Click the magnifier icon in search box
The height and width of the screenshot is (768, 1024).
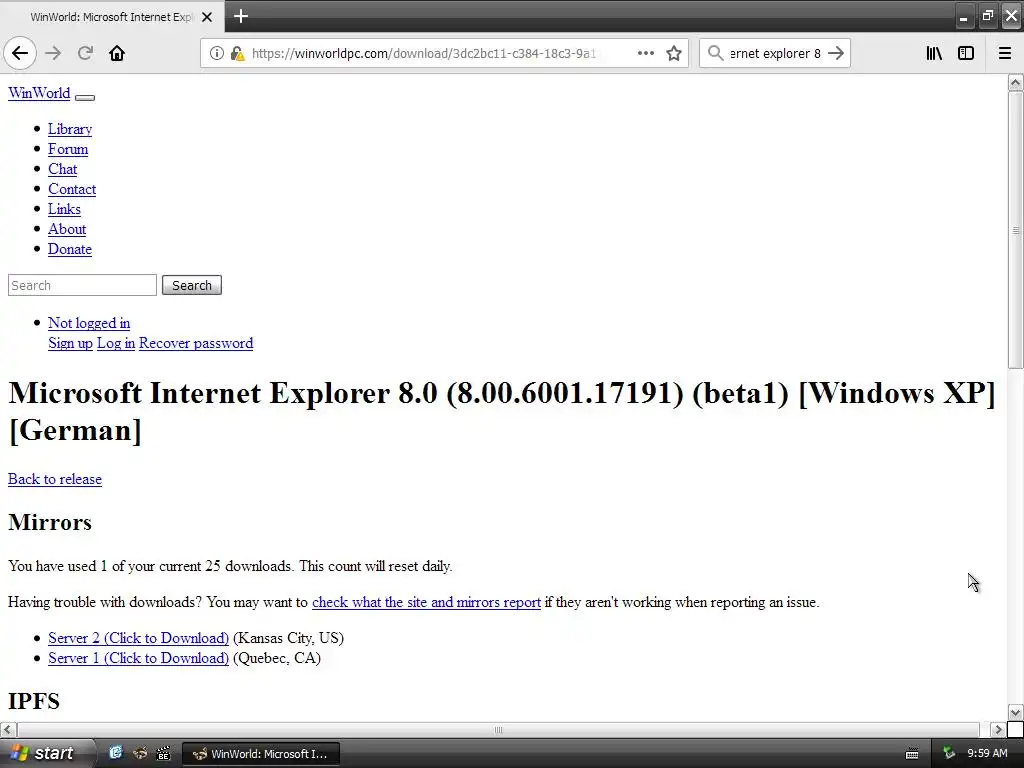pos(715,53)
